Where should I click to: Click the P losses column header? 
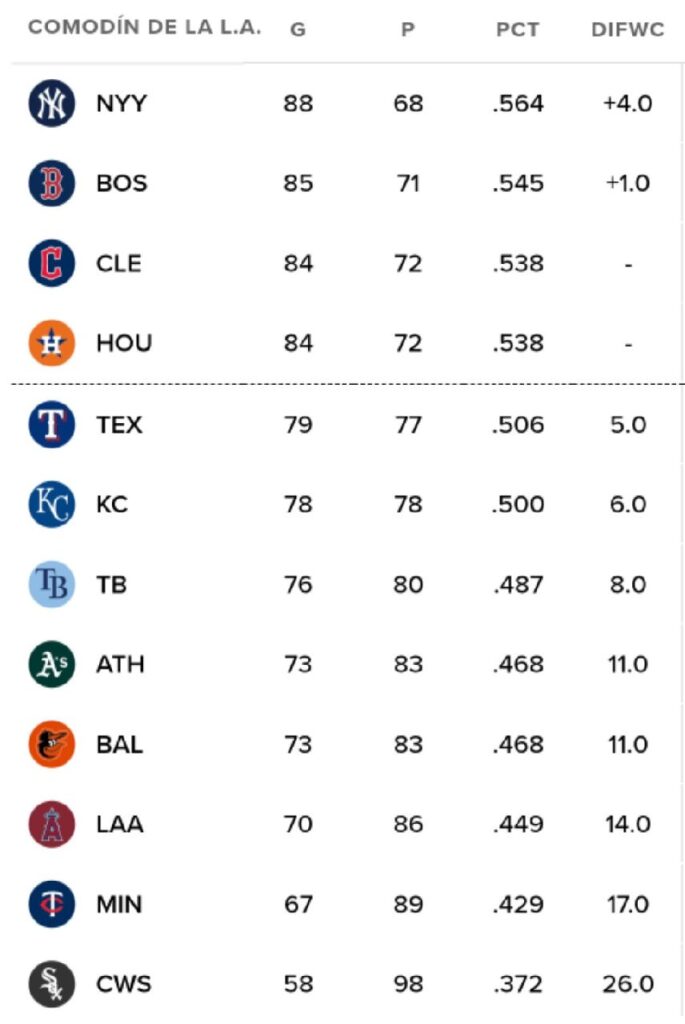pos(407,30)
